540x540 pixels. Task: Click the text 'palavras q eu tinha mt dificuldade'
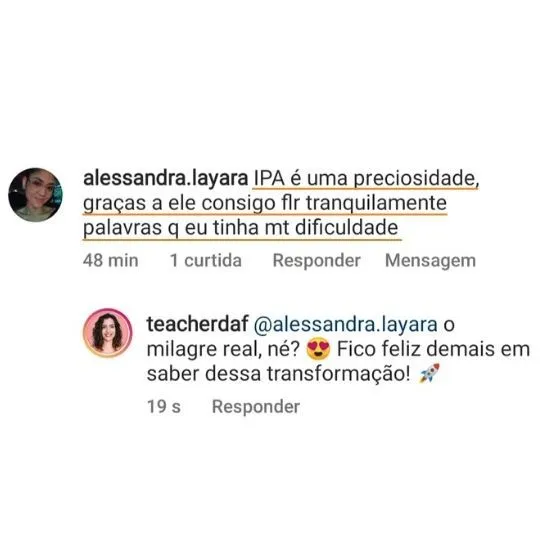point(240,228)
